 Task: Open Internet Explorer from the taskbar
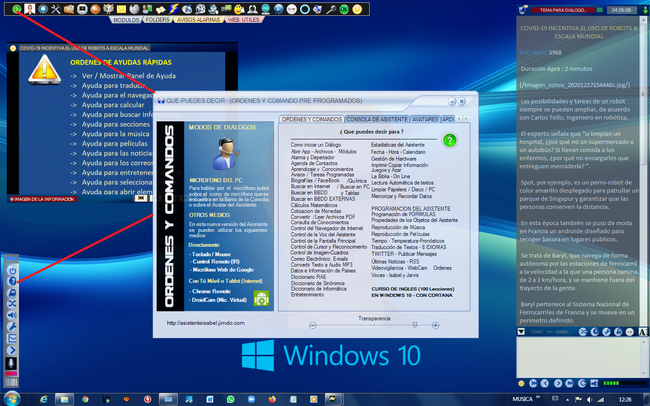click(43, 399)
